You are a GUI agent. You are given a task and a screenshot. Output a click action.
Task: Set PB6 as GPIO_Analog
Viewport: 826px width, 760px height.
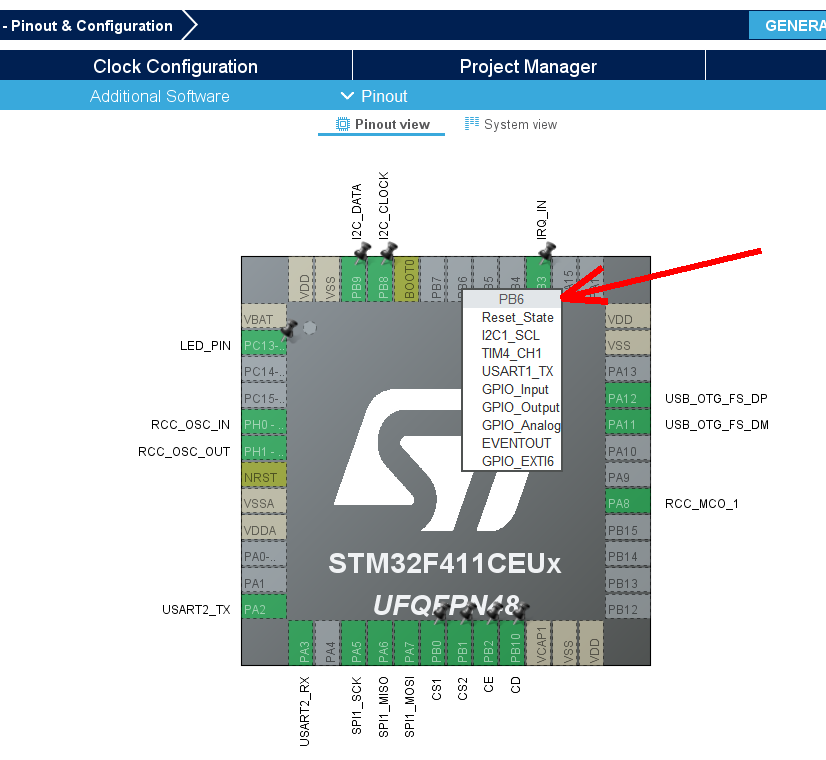pos(521,425)
